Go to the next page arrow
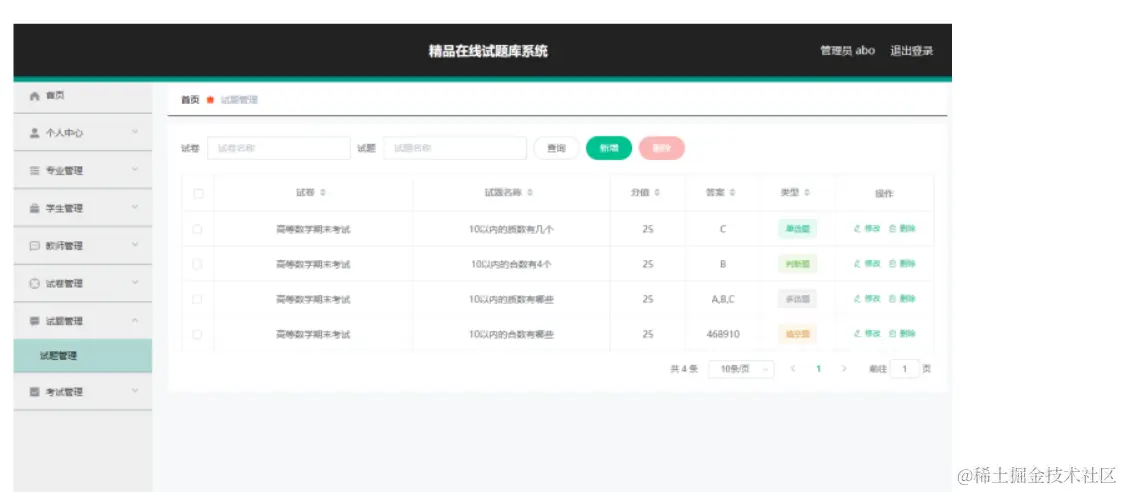 (844, 369)
